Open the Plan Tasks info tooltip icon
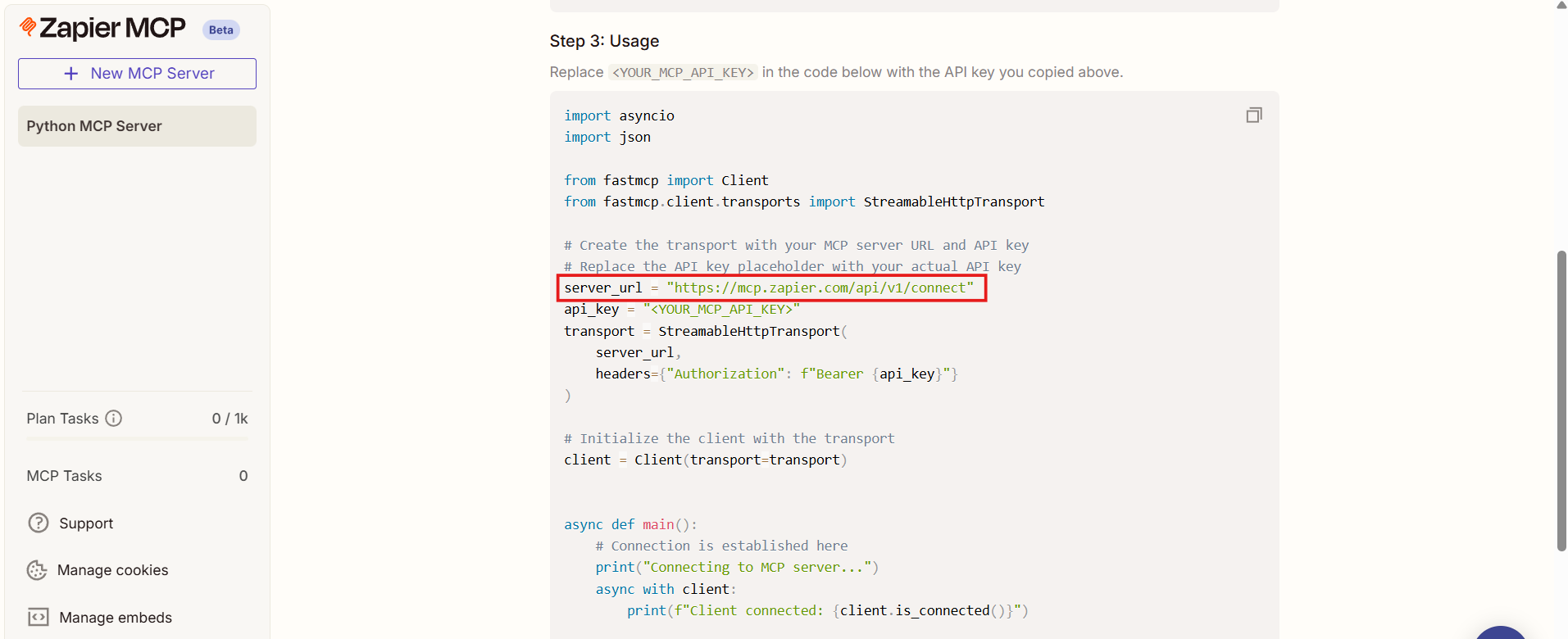Screen dimensions: 1568x639 coord(114,419)
